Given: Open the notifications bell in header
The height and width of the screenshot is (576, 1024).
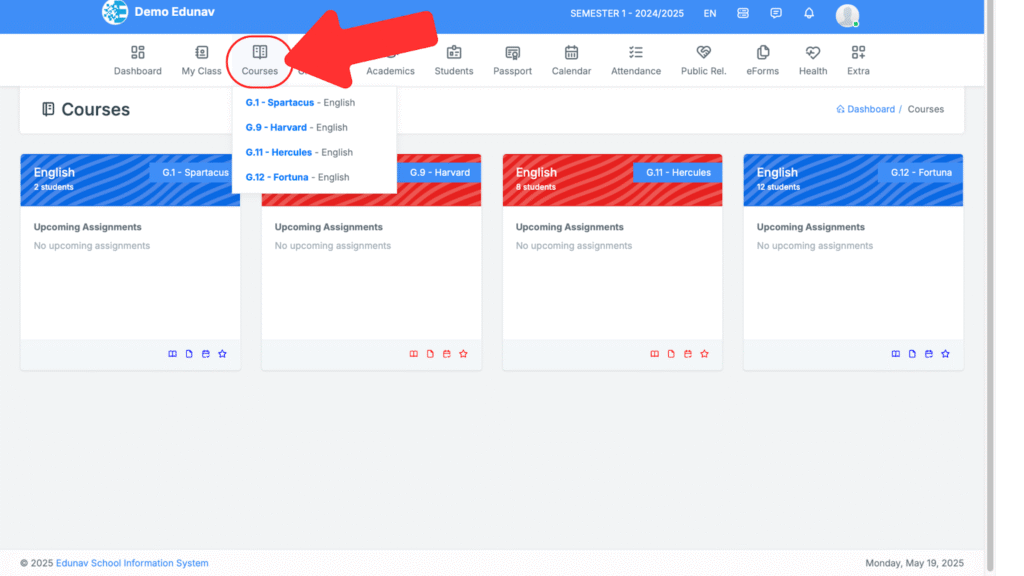Looking at the screenshot, I should pyautogui.click(x=808, y=14).
